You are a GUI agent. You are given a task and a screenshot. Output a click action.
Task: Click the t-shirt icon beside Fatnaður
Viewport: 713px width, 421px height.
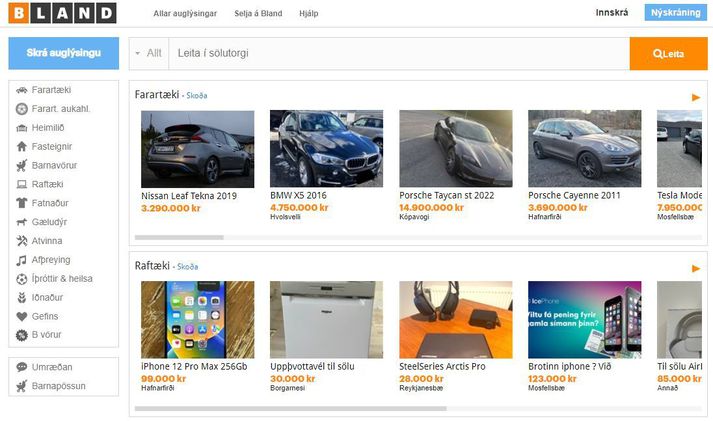tap(21, 203)
